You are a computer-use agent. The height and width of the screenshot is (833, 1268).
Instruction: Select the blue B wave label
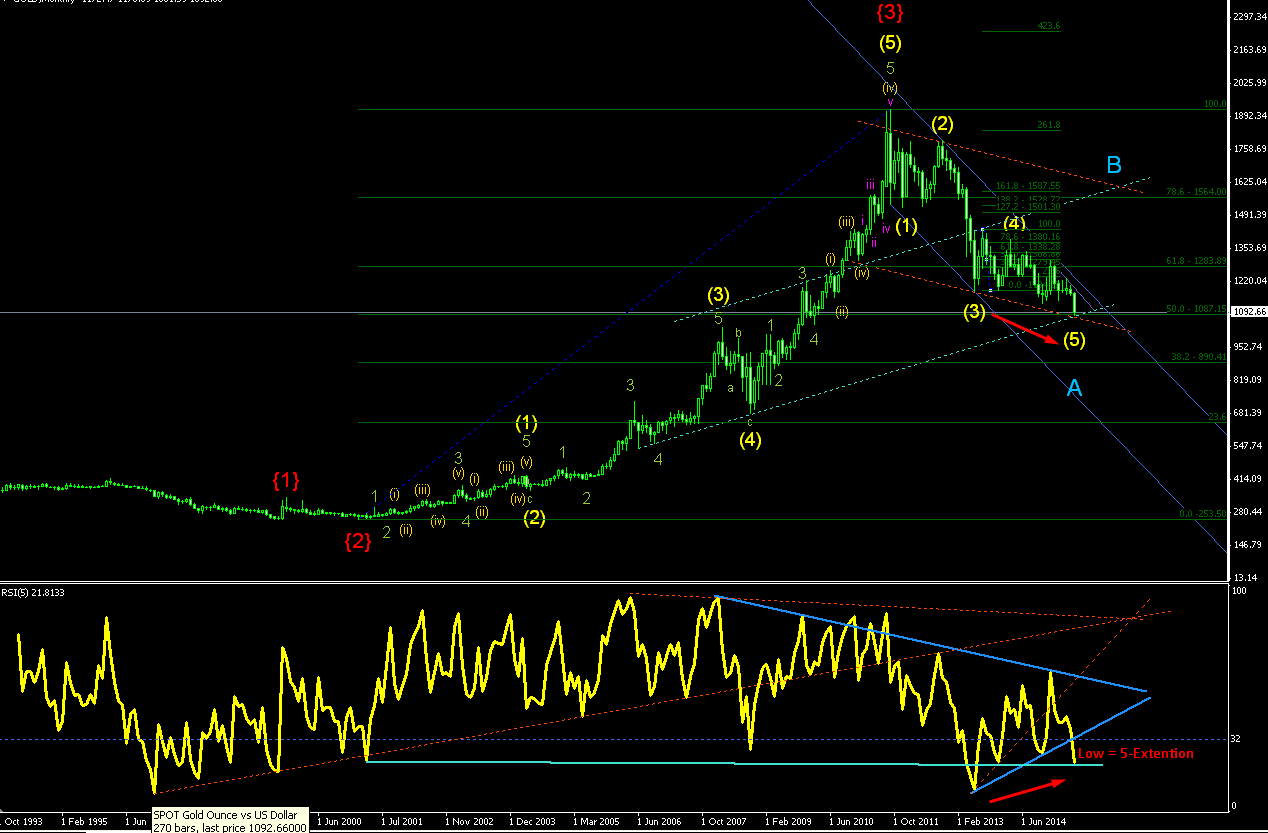point(1116,164)
